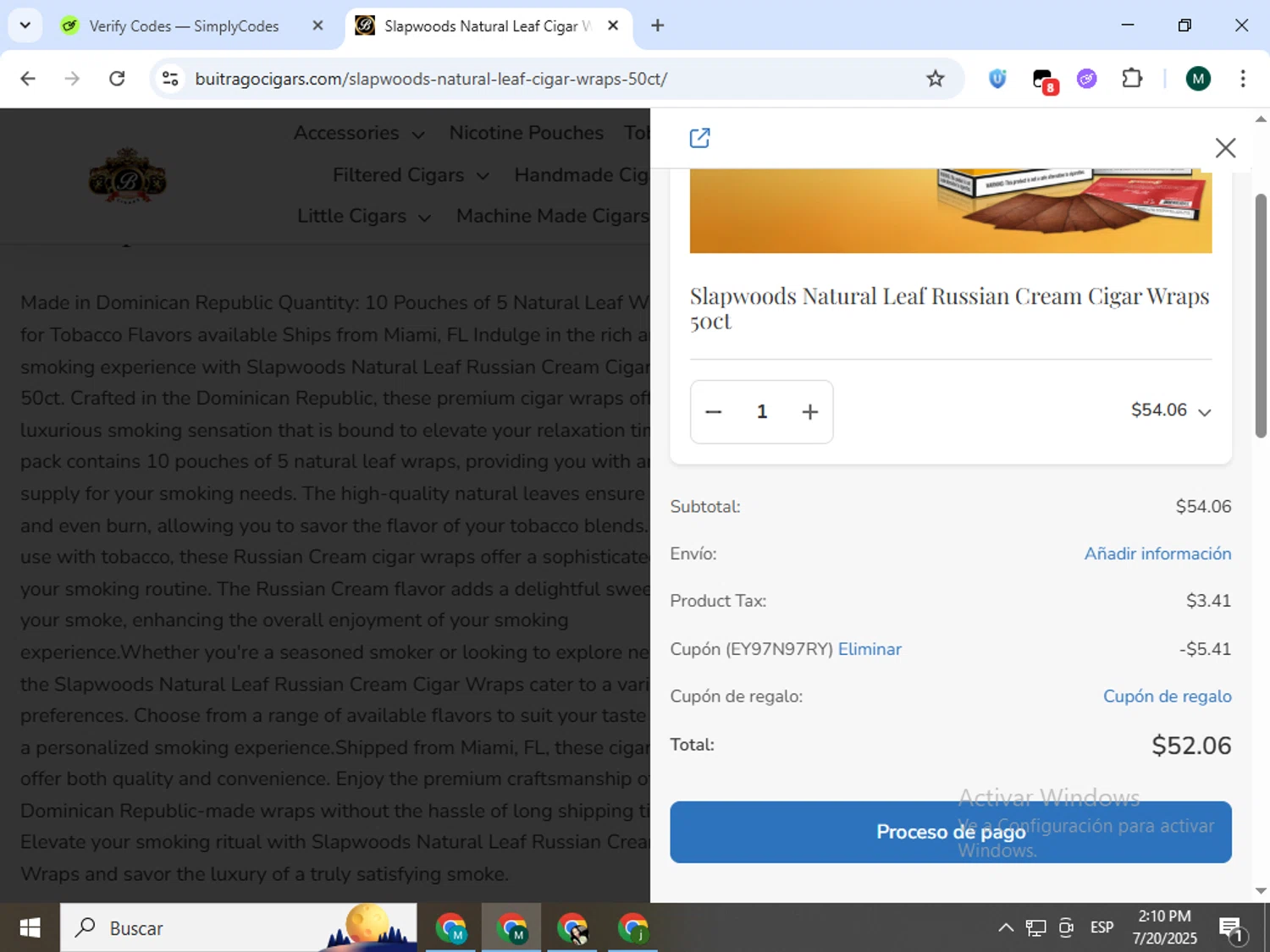
Task: Close the cart side panel
Action: coord(1225,148)
